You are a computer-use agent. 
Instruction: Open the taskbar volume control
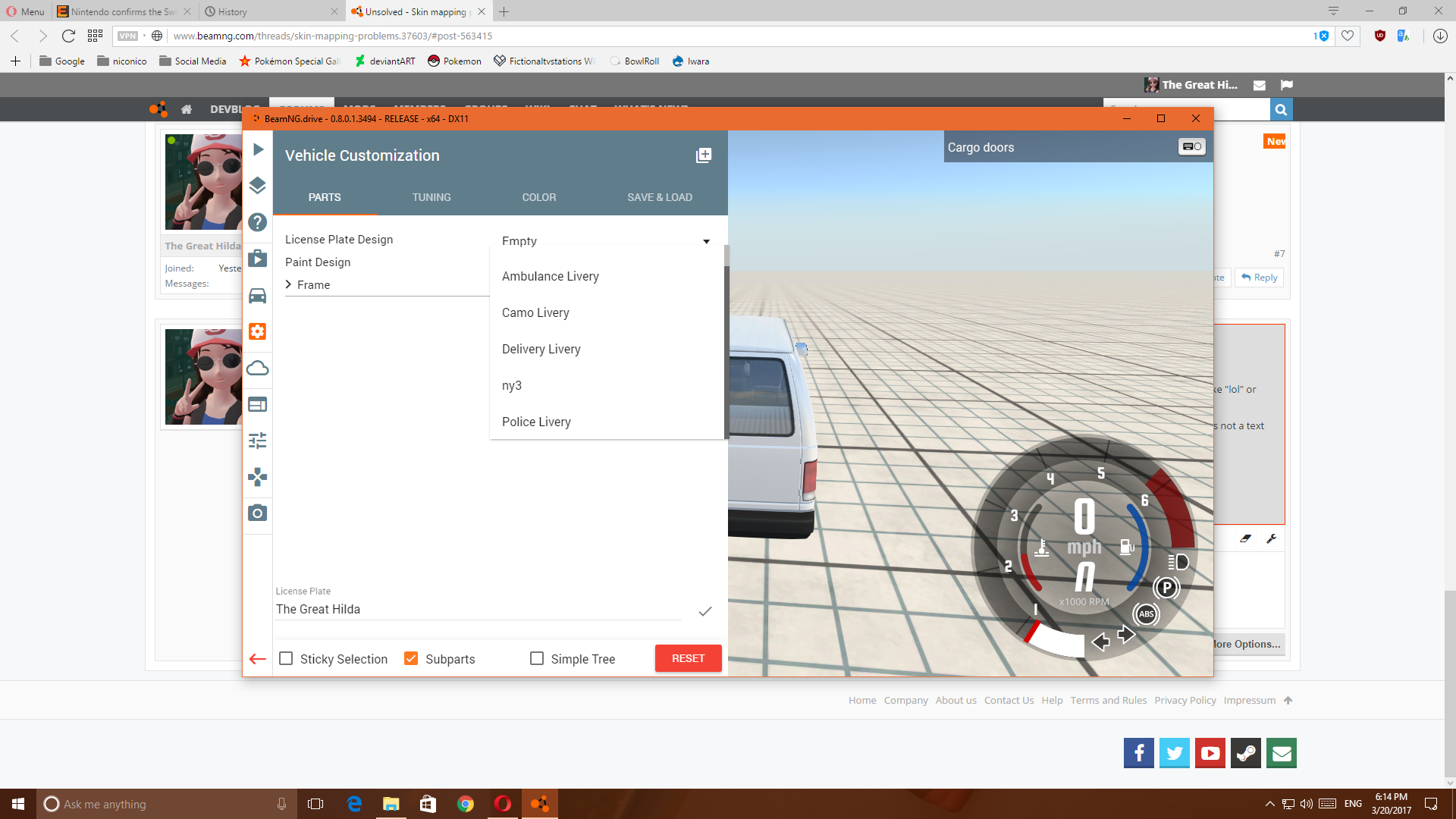point(1306,804)
